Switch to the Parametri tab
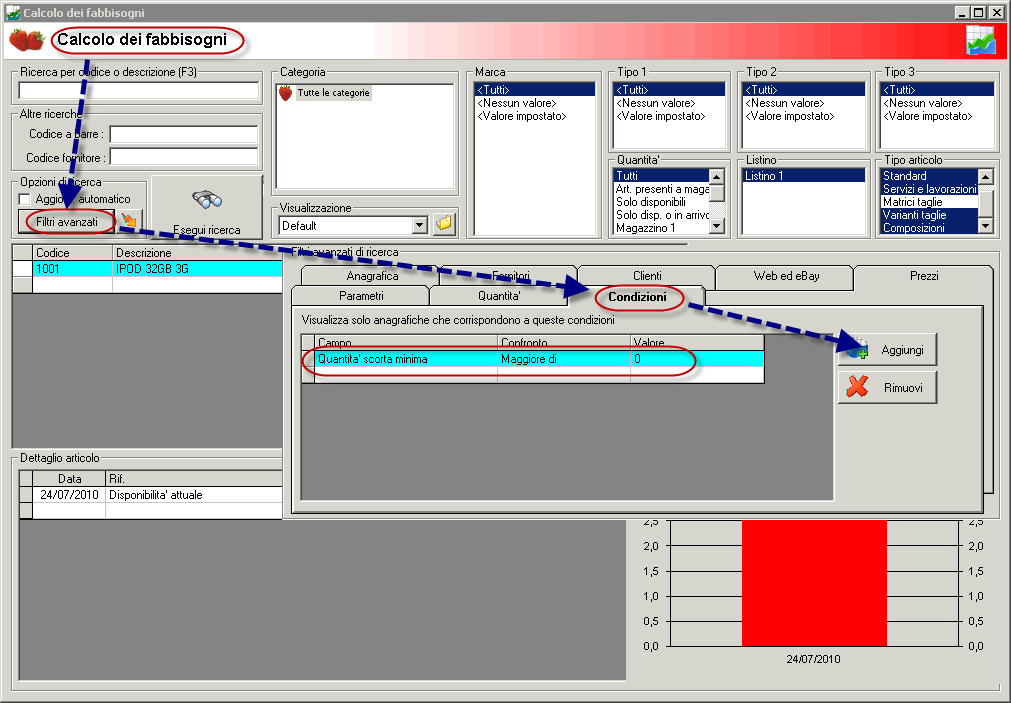 (x=361, y=295)
